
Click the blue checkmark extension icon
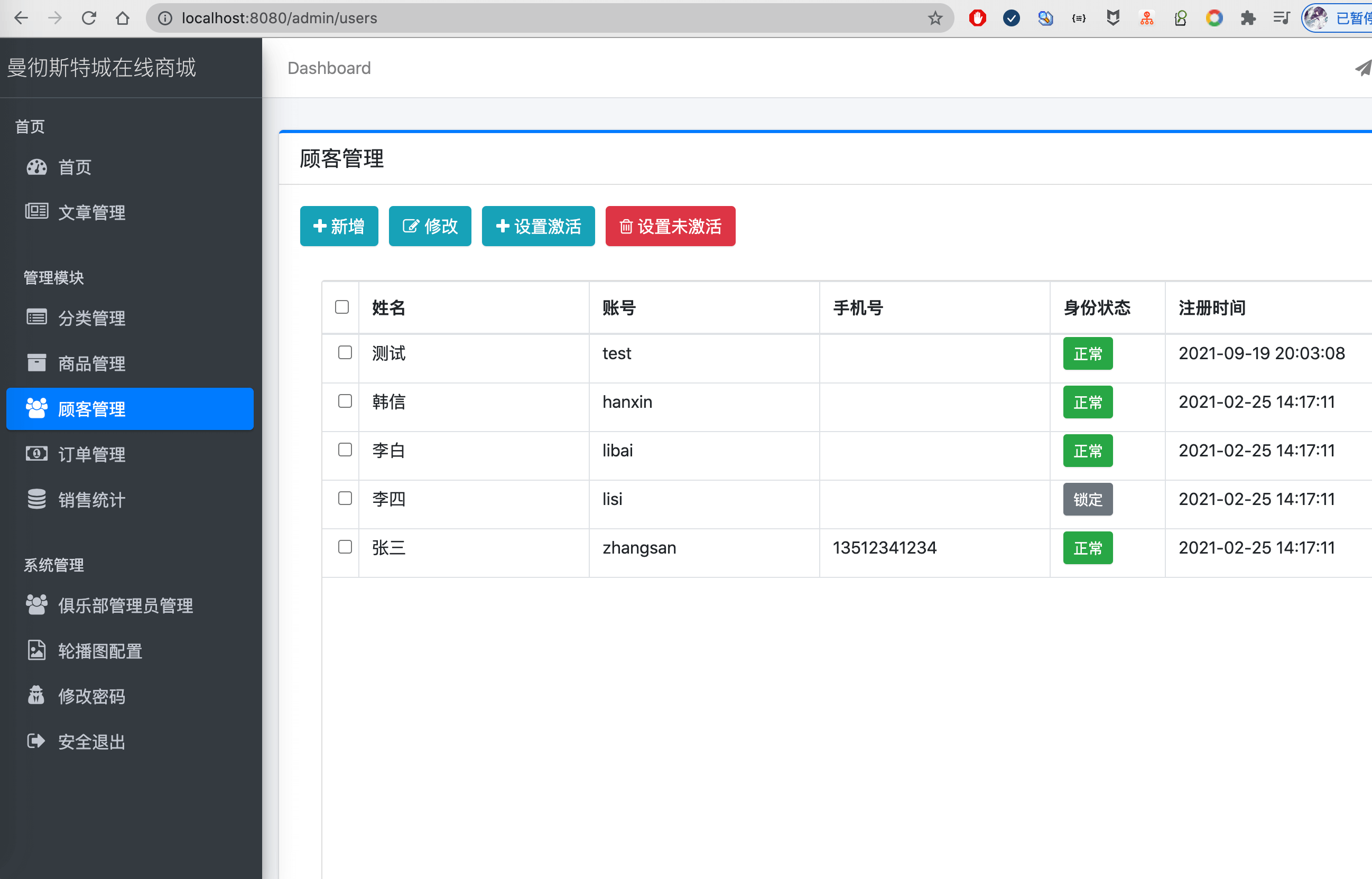(1011, 18)
